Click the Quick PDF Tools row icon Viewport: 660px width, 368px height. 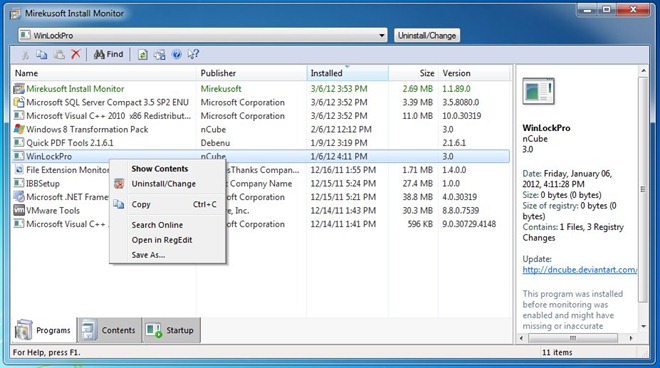pos(19,143)
